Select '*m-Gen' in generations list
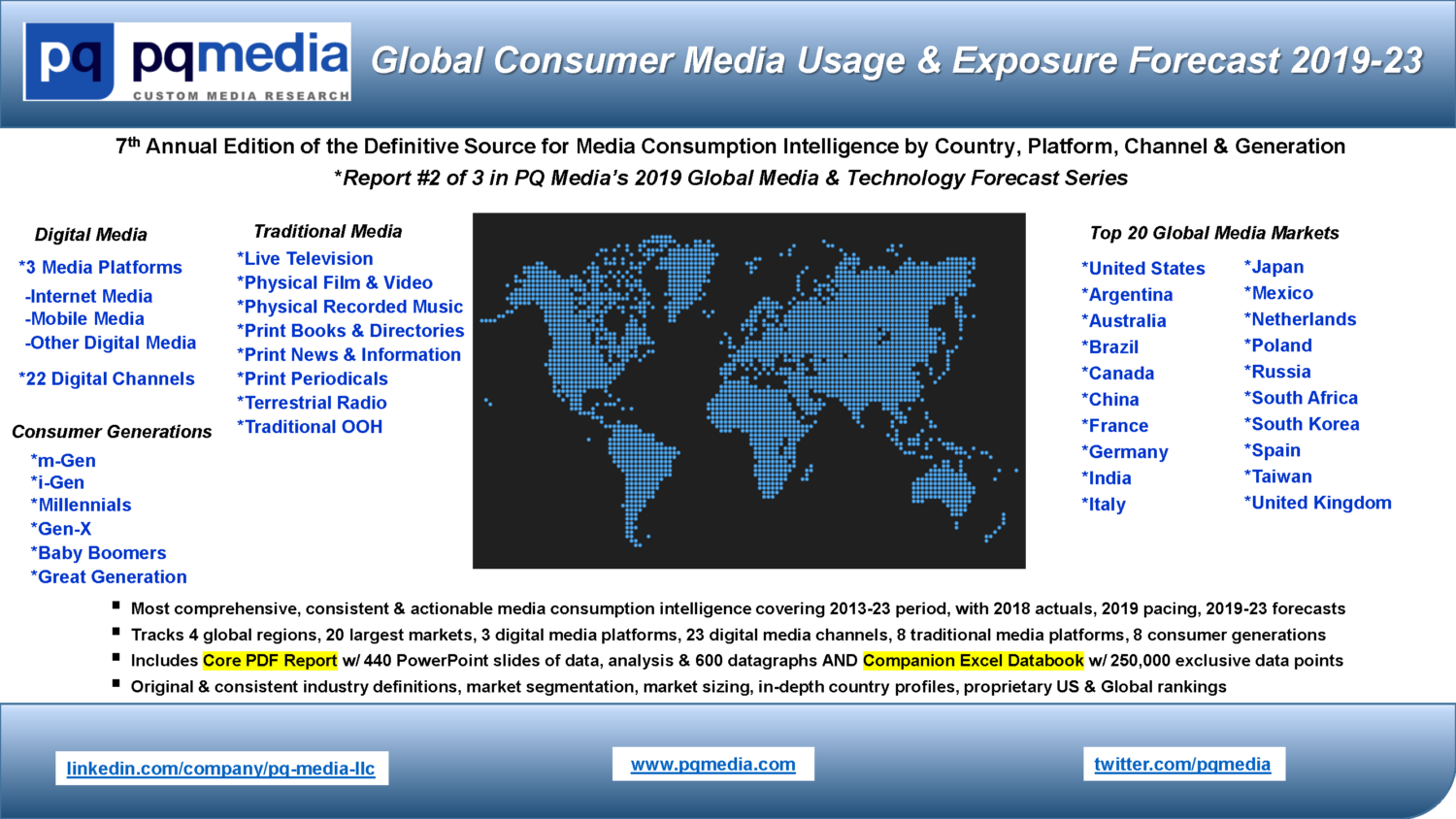 [63, 461]
